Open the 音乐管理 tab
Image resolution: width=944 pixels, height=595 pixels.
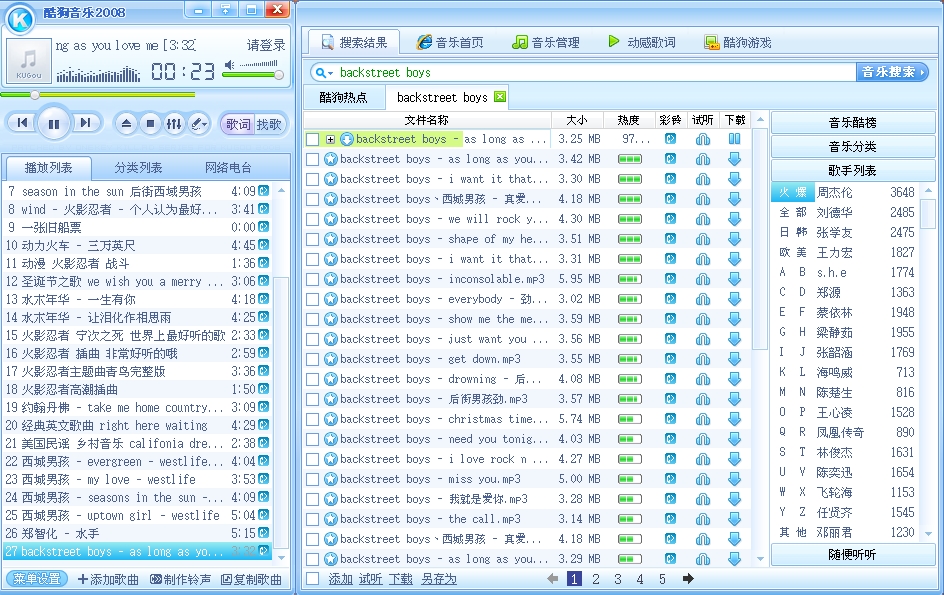tap(546, 42)
